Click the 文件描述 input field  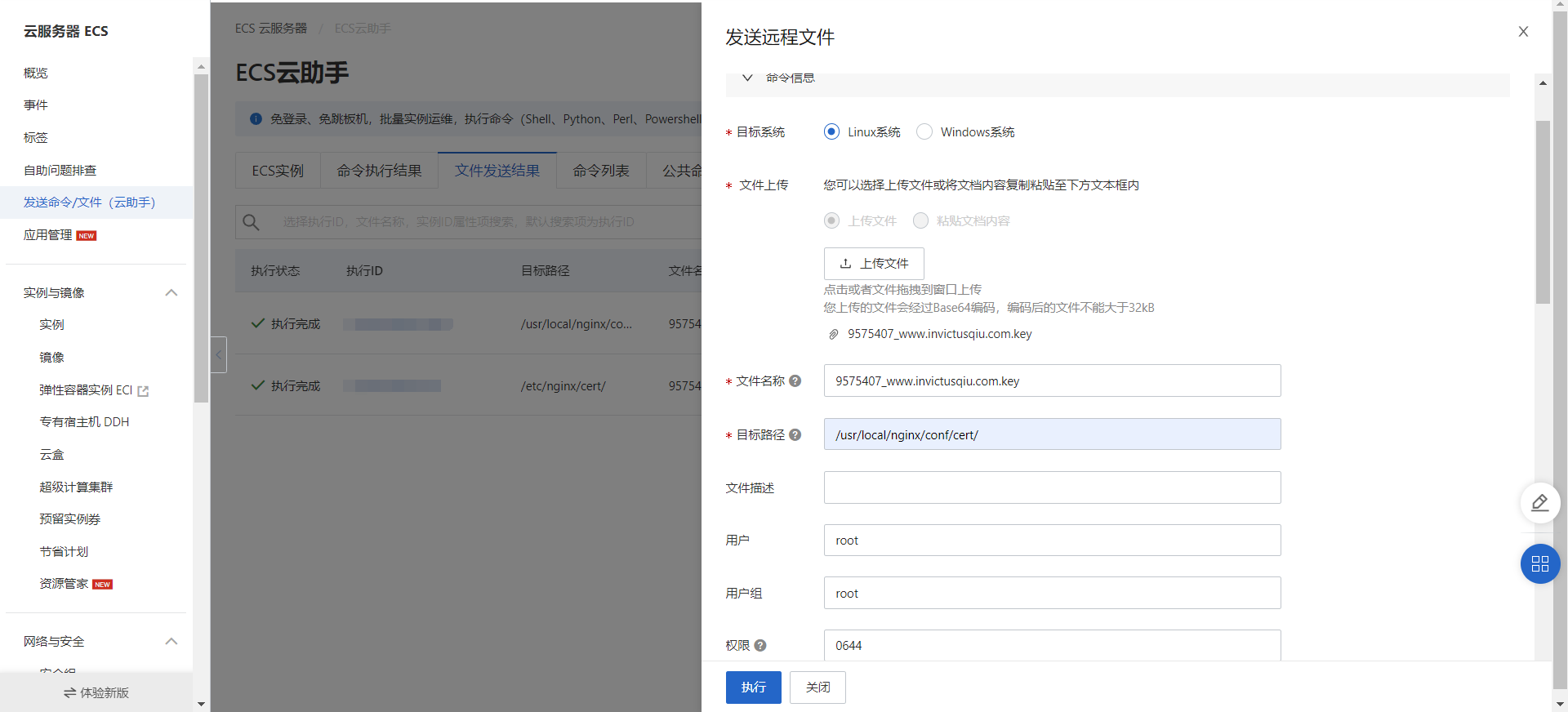tap(1052, 487)
